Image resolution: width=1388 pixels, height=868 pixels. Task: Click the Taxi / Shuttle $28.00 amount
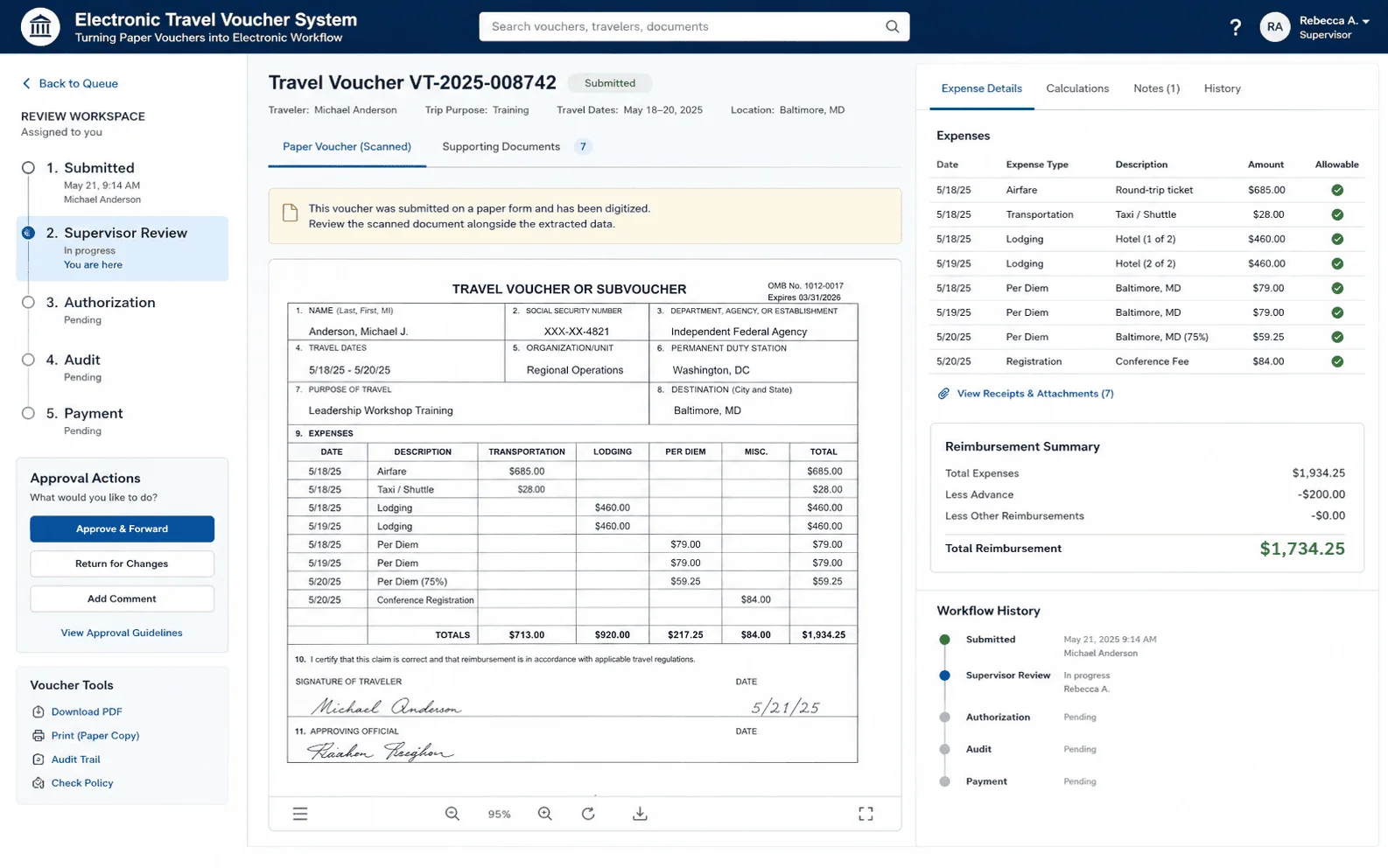(x=1267, y=214)
